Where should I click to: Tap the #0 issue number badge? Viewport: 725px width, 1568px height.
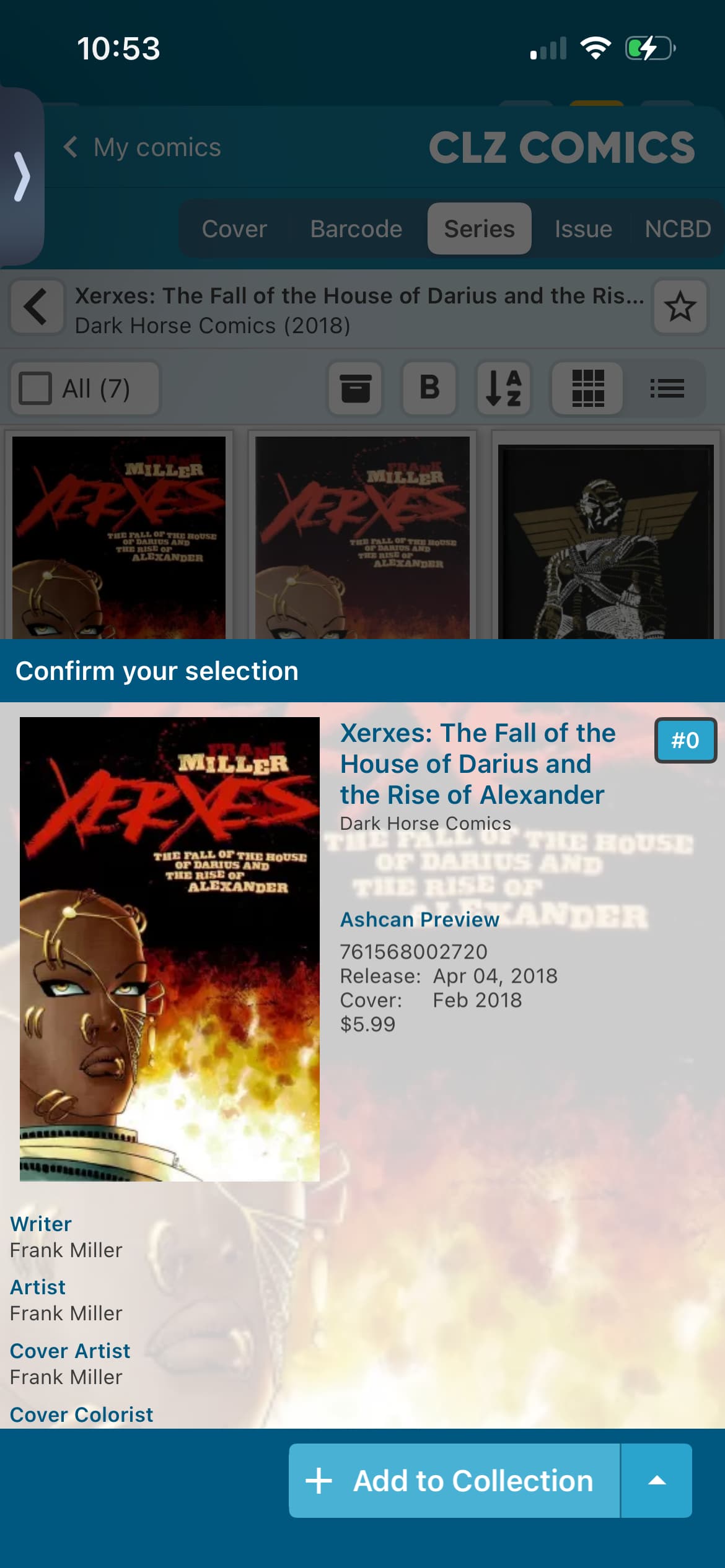point(685,740)
